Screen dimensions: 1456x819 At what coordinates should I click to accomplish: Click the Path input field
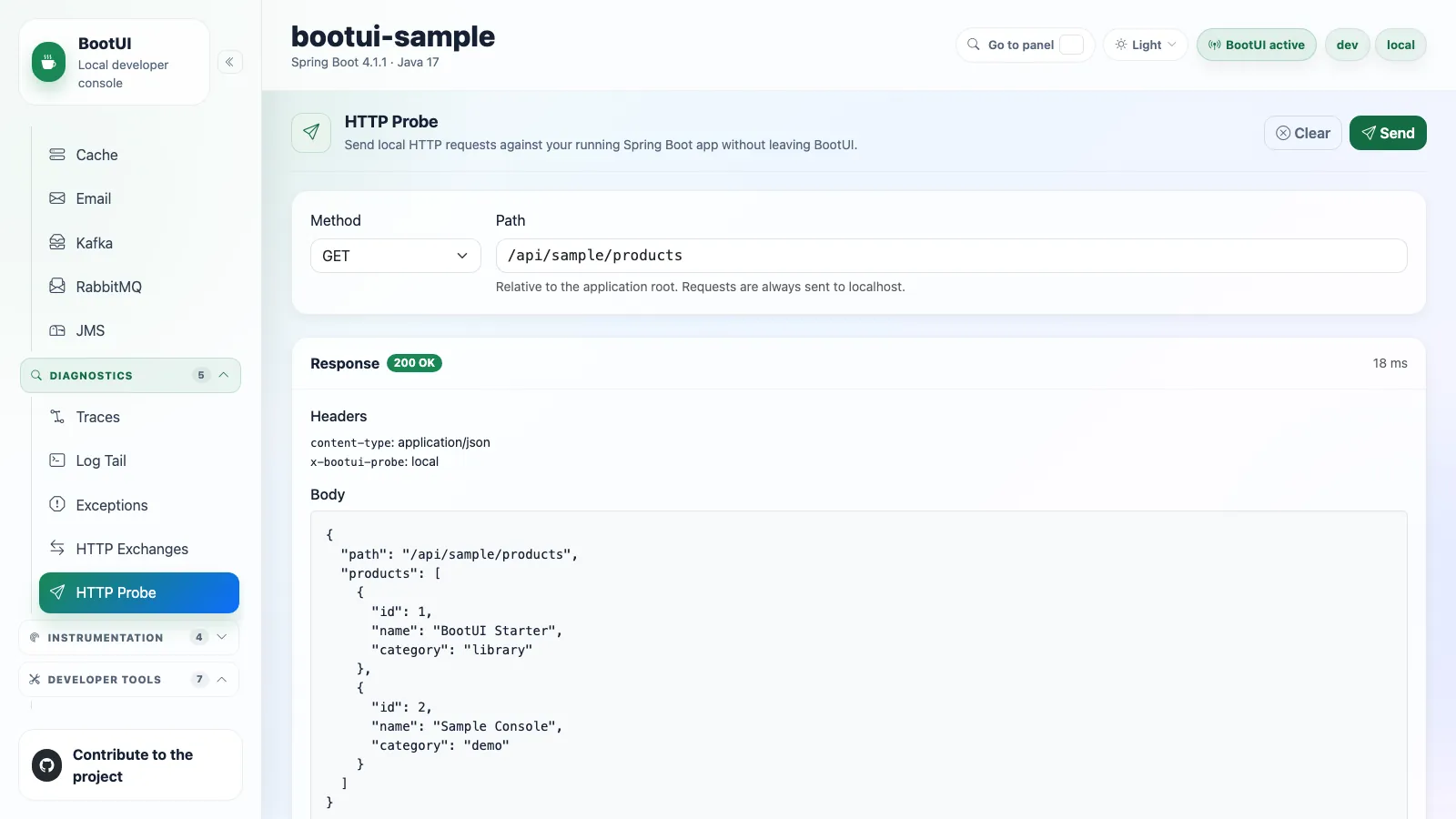pyautogui.click(x=951, y=256)
